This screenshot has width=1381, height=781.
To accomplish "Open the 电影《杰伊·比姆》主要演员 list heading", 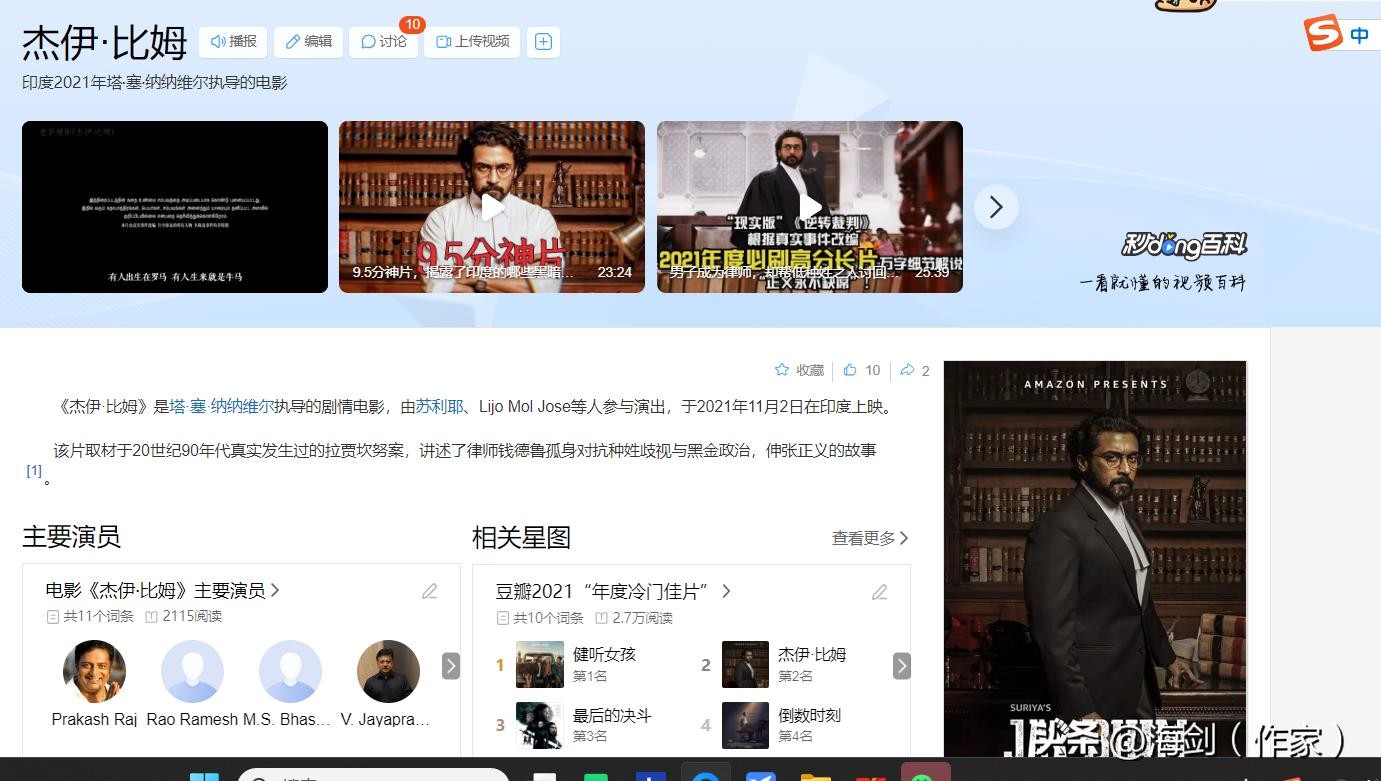I will 162,591.
